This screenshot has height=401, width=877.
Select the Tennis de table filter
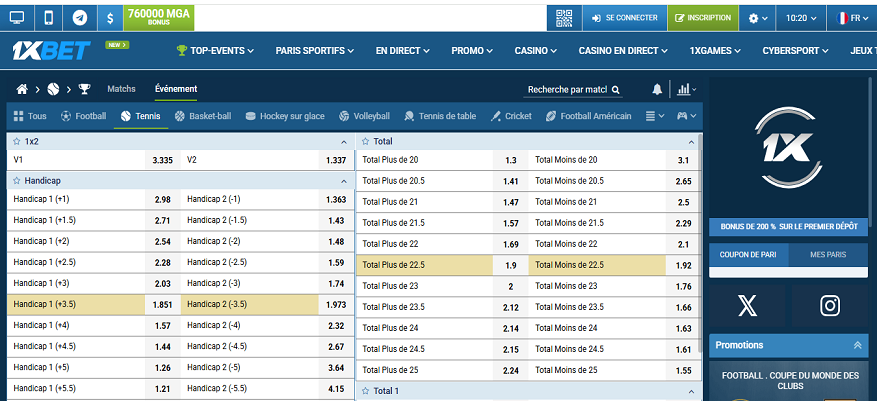440,116
